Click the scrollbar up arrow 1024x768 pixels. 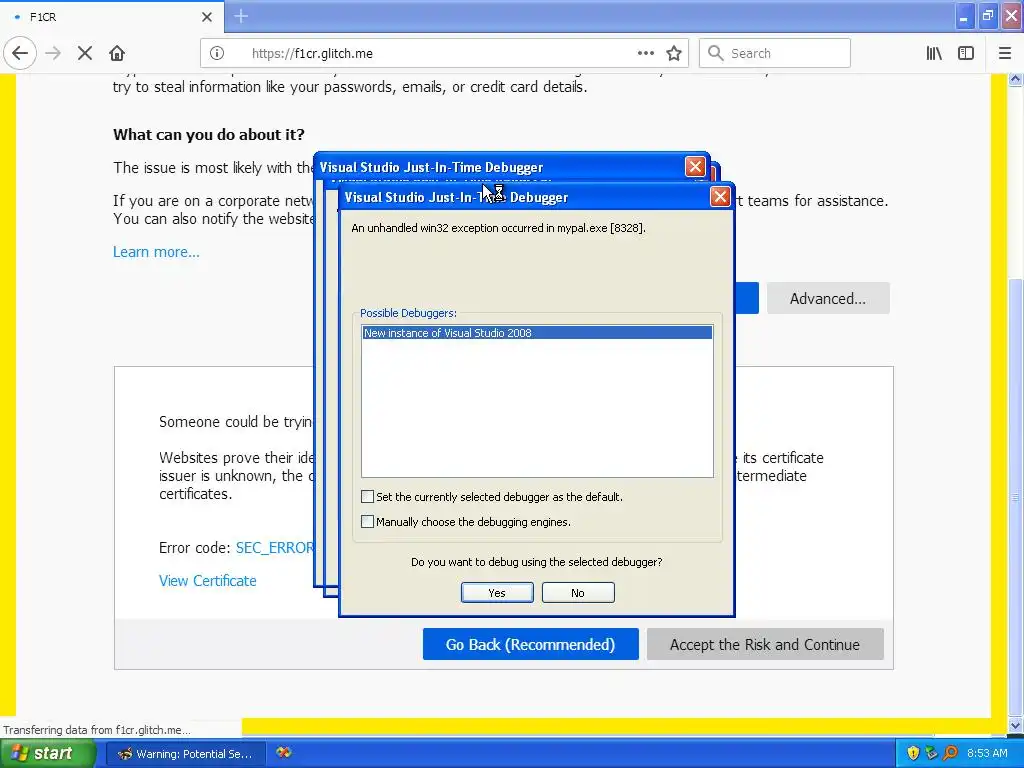click(1016, 80)
